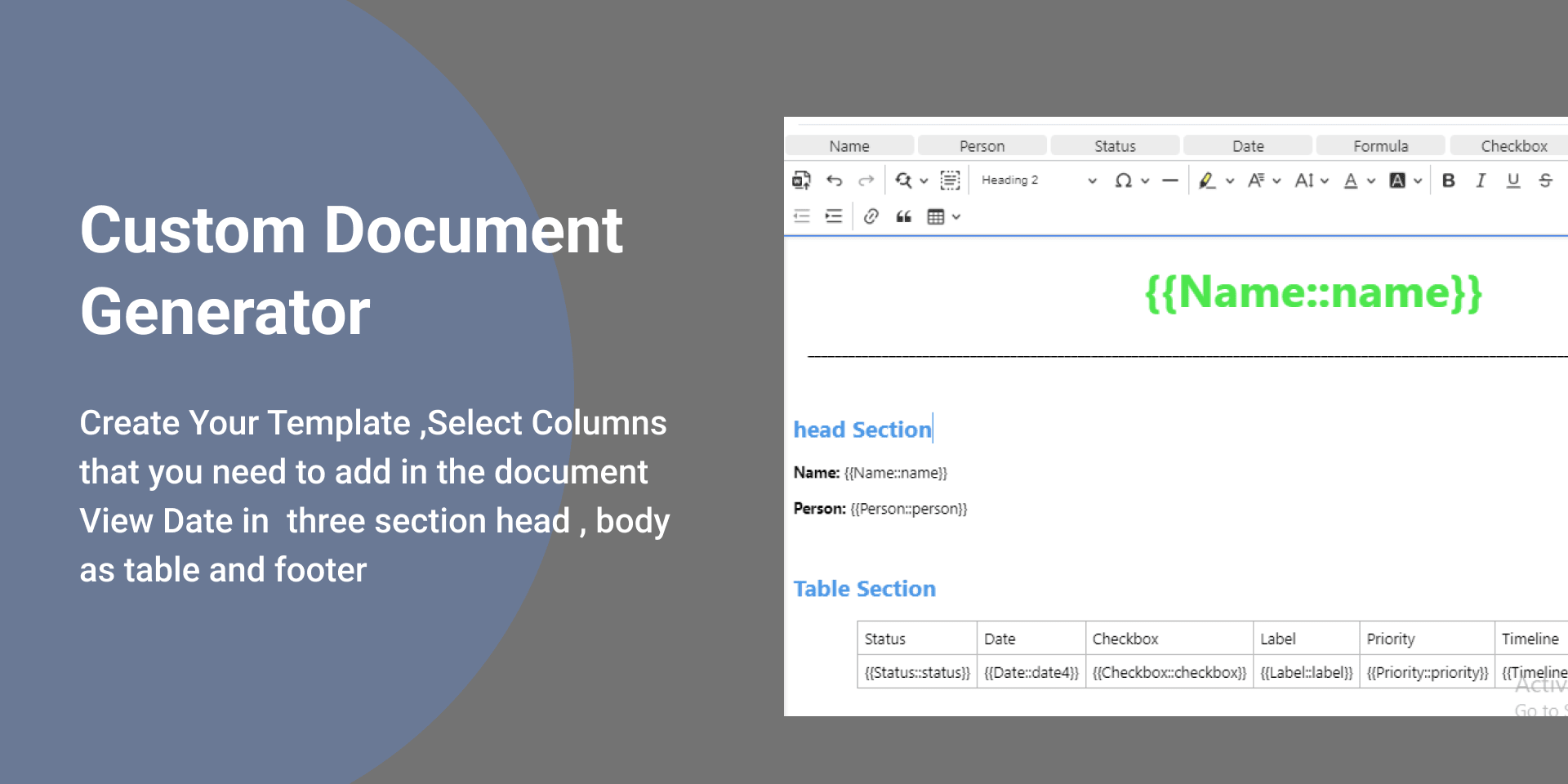This screenshot has width=1568, height=784.
Task: Click the {{Label::label}} table cell
Action: tap(1307, 672)
